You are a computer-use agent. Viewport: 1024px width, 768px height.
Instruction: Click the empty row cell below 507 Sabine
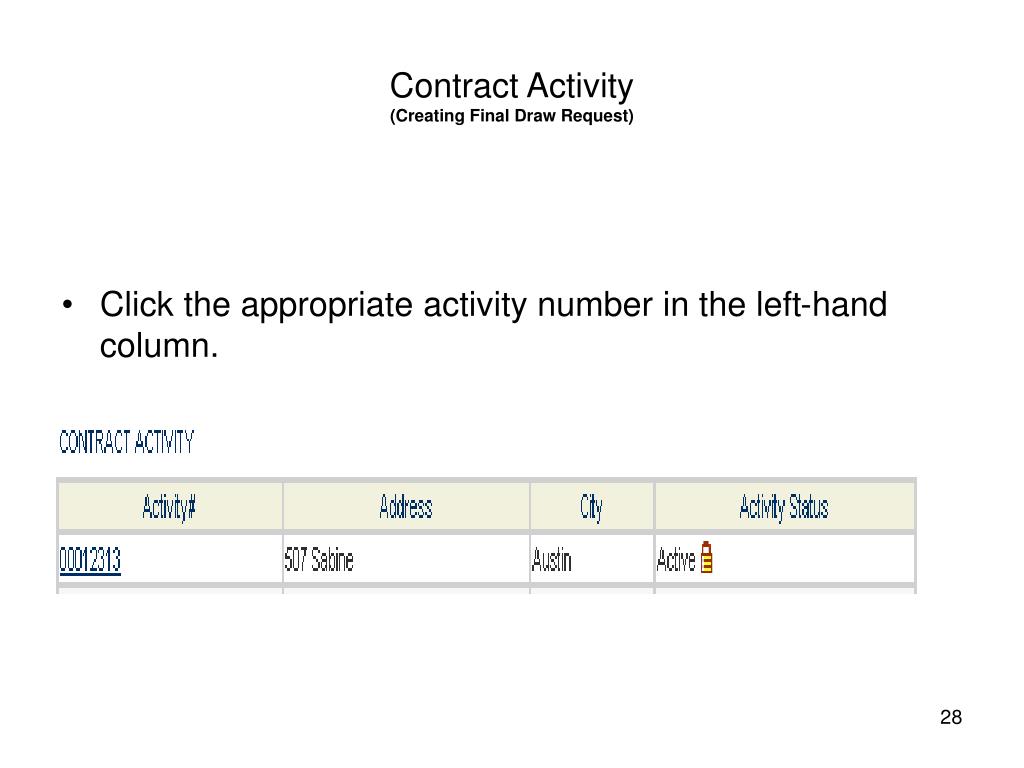pos(406,590)
